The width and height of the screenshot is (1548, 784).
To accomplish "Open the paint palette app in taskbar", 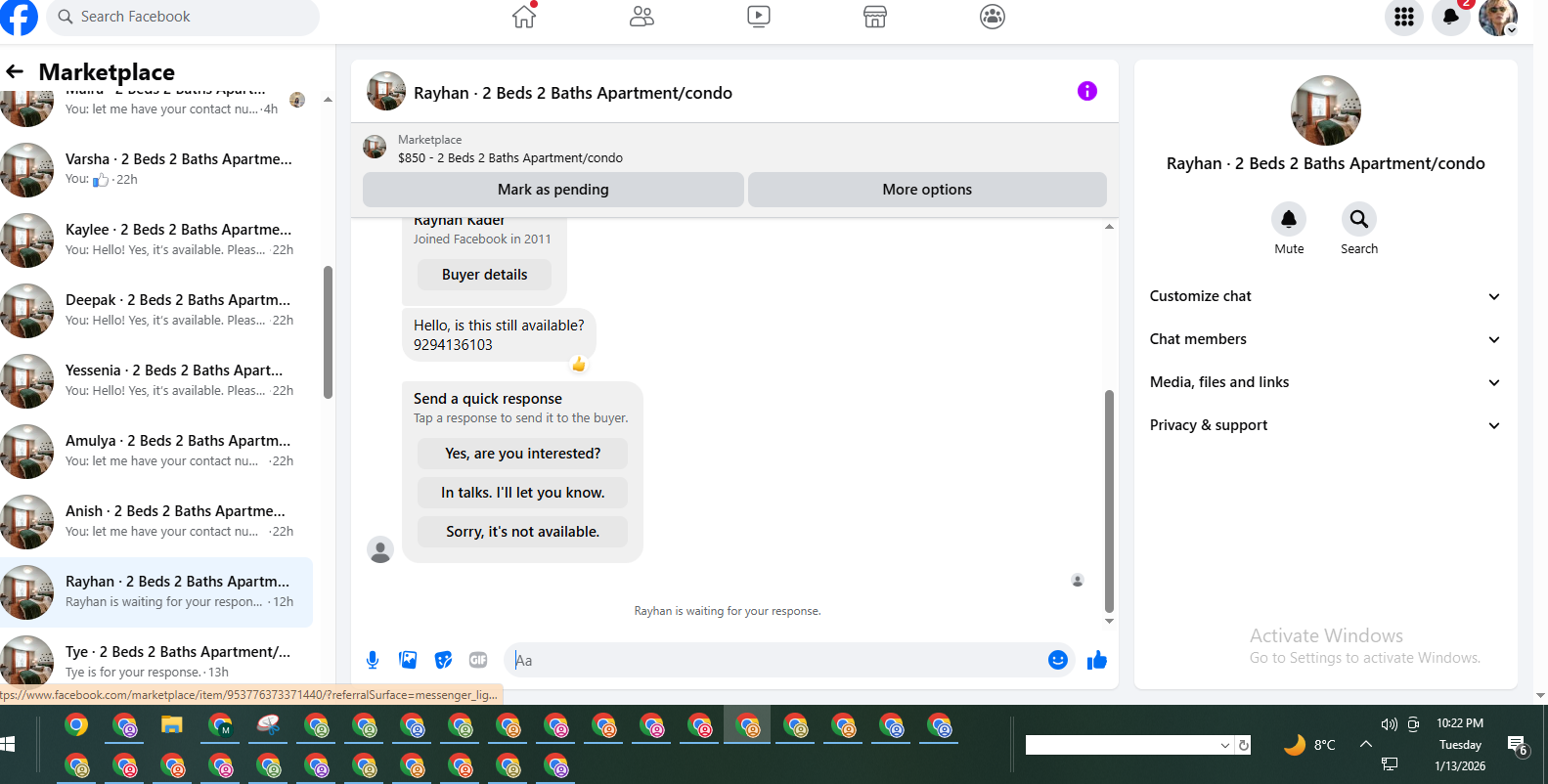I will 268,725.
